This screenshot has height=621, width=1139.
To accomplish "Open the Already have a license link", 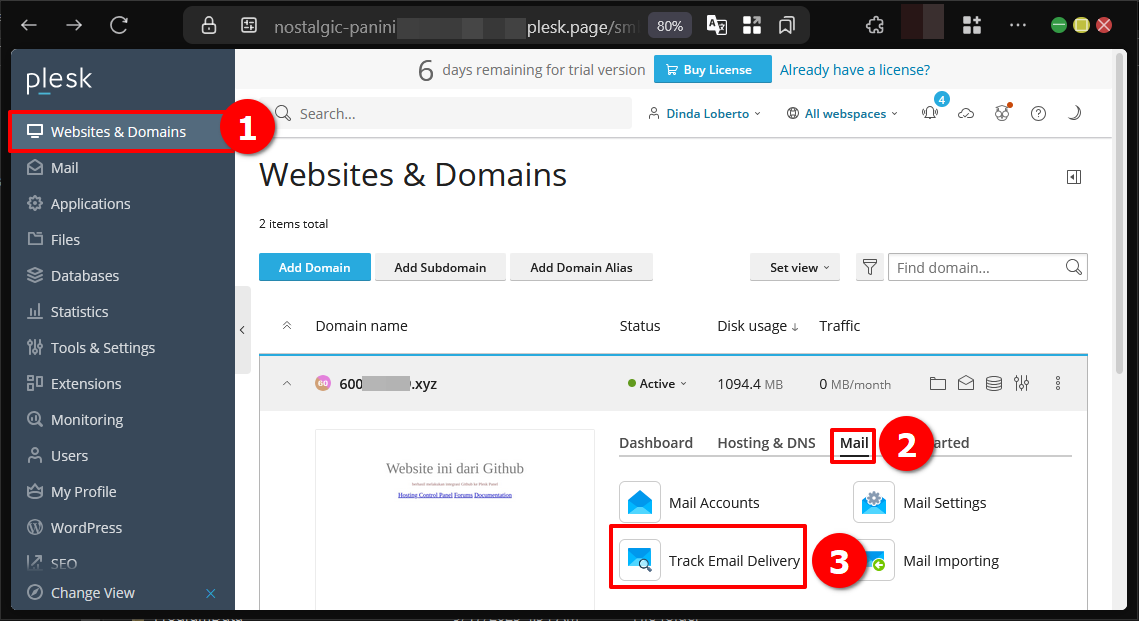I will tap(854, 69).
